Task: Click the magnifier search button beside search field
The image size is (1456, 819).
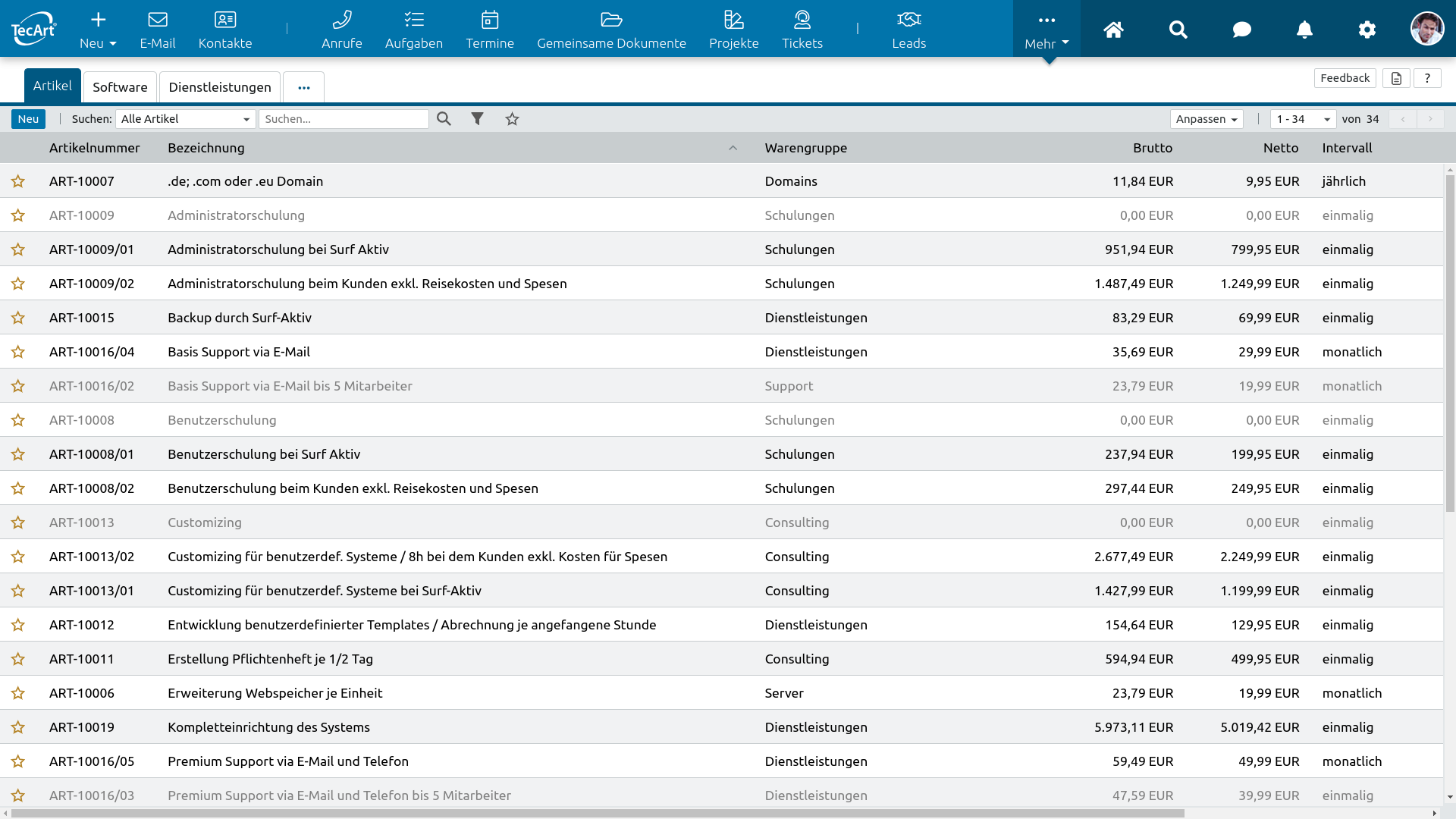Action: tap(444, 119)
